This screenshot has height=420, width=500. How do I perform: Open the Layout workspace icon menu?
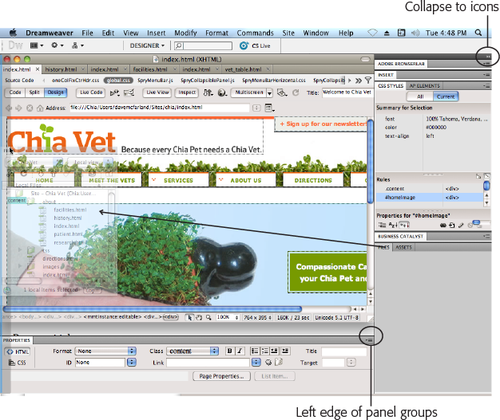click(x=36, y=45)
